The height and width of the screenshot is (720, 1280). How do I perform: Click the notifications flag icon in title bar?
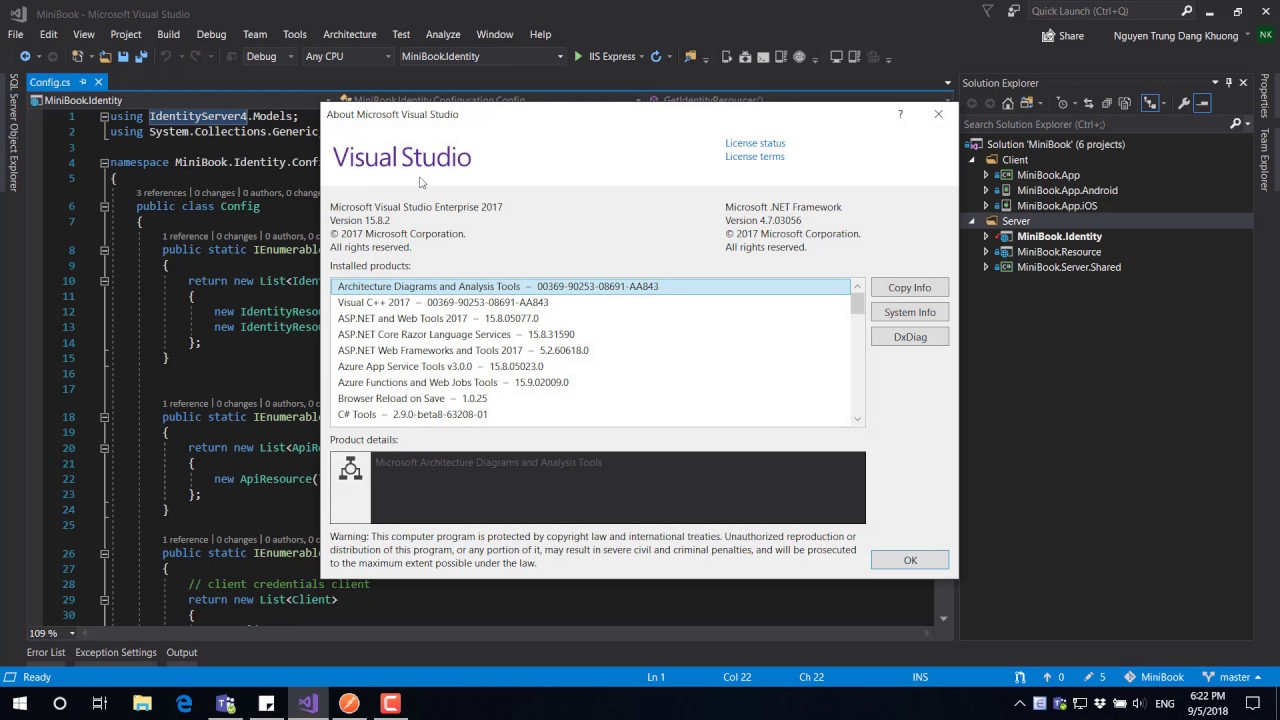pyautogui.click(x=988, y=11)
